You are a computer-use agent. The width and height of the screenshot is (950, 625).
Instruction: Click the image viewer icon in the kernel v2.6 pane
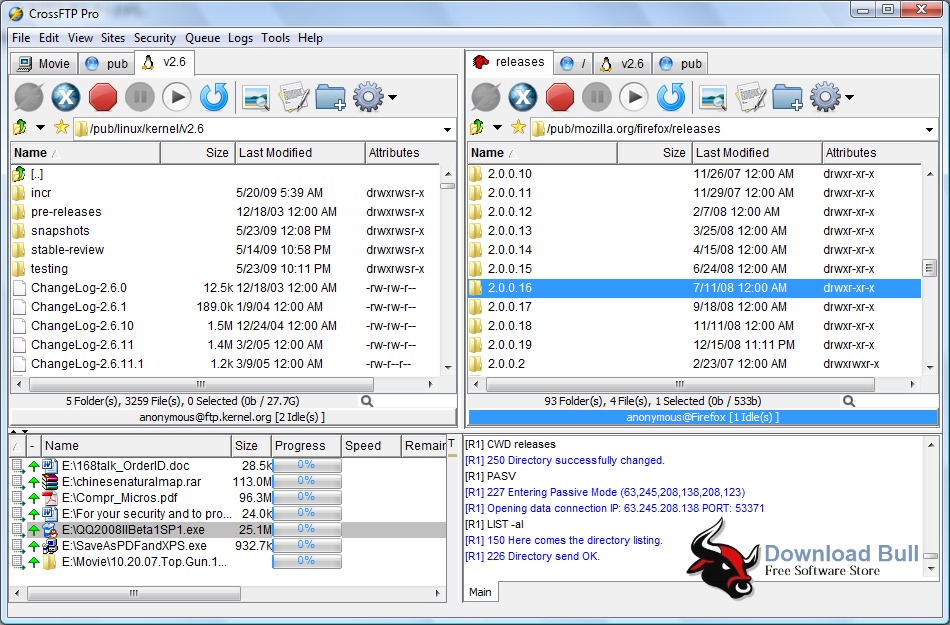[x=256, y=98]
